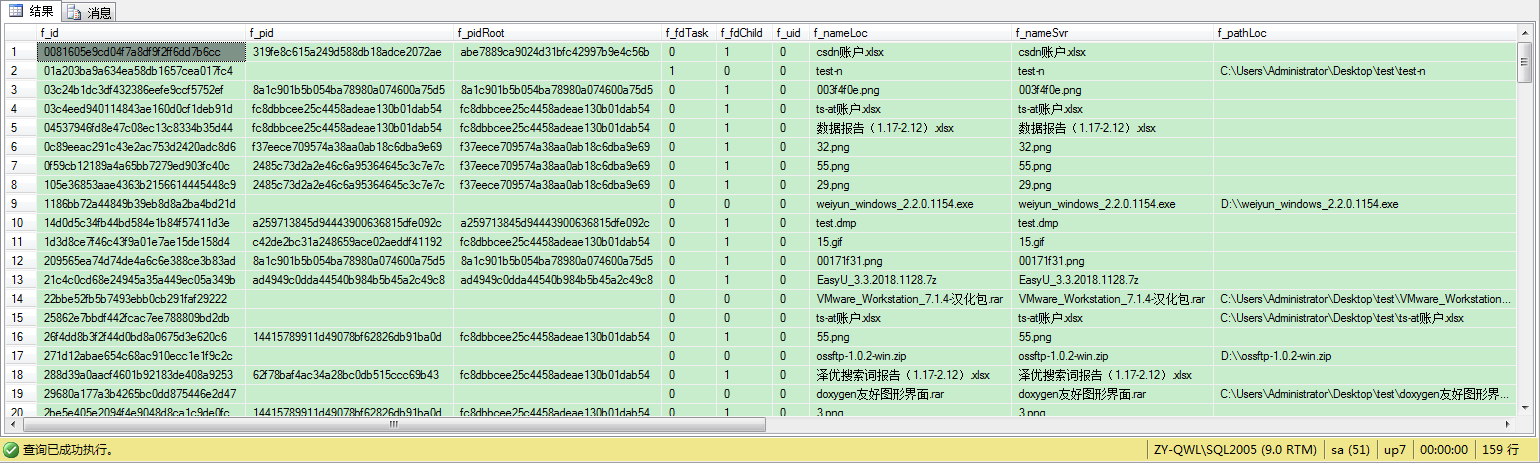Switch to the 消息 tab
This screenshot has width=1540, height=463.
point(91,12)
